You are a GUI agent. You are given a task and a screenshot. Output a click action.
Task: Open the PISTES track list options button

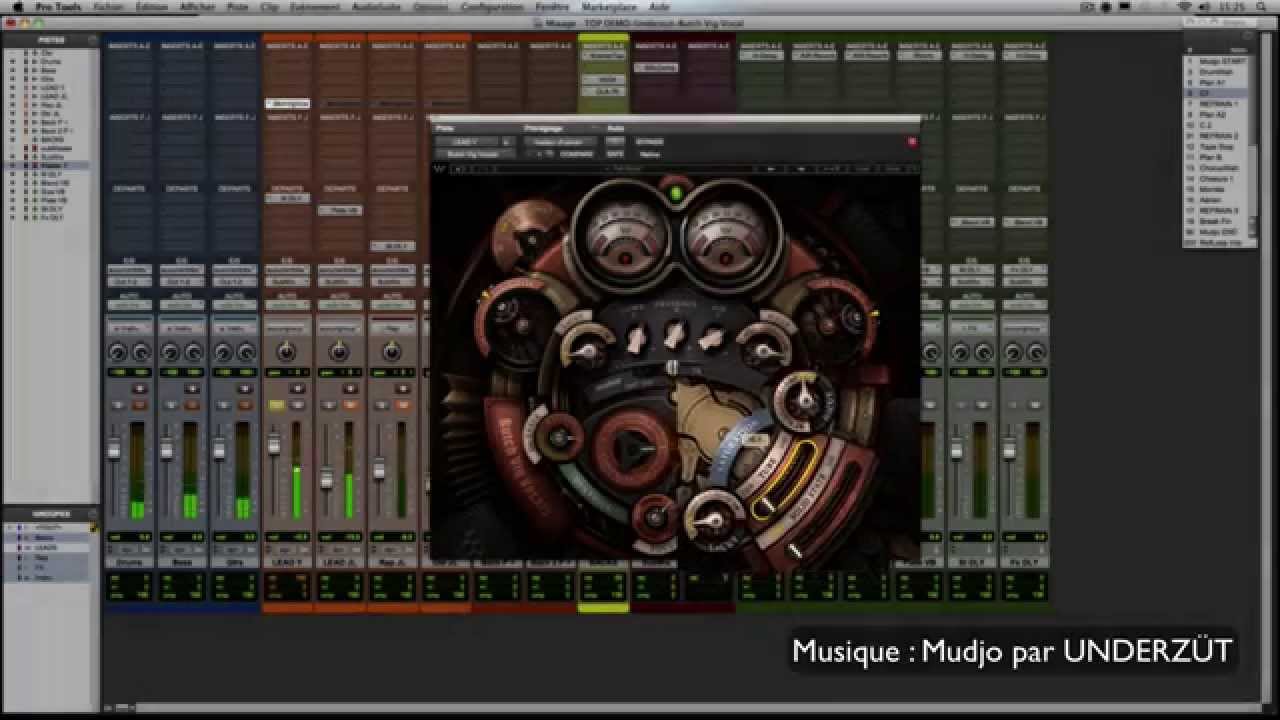pos(93,40)
